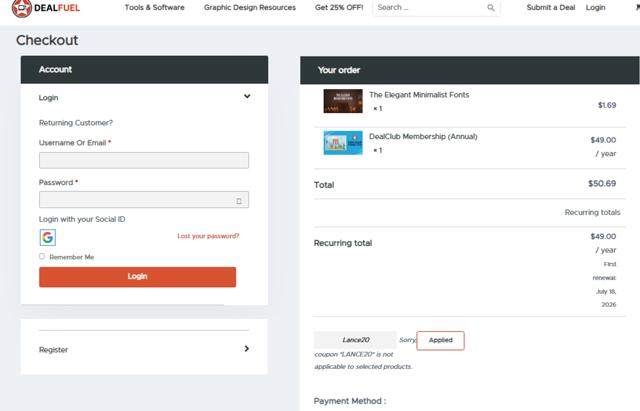Expand the Register section arrow
The width and height of the screenshot is (640, 411).
tap(247, 349)
